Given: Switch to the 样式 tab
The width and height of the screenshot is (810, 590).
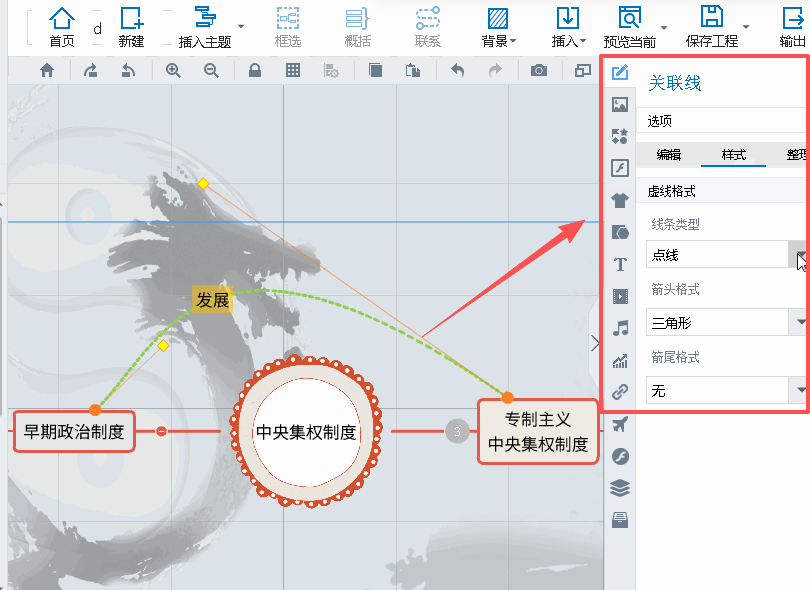Looking at the screenshot, I should click(733, 155).
